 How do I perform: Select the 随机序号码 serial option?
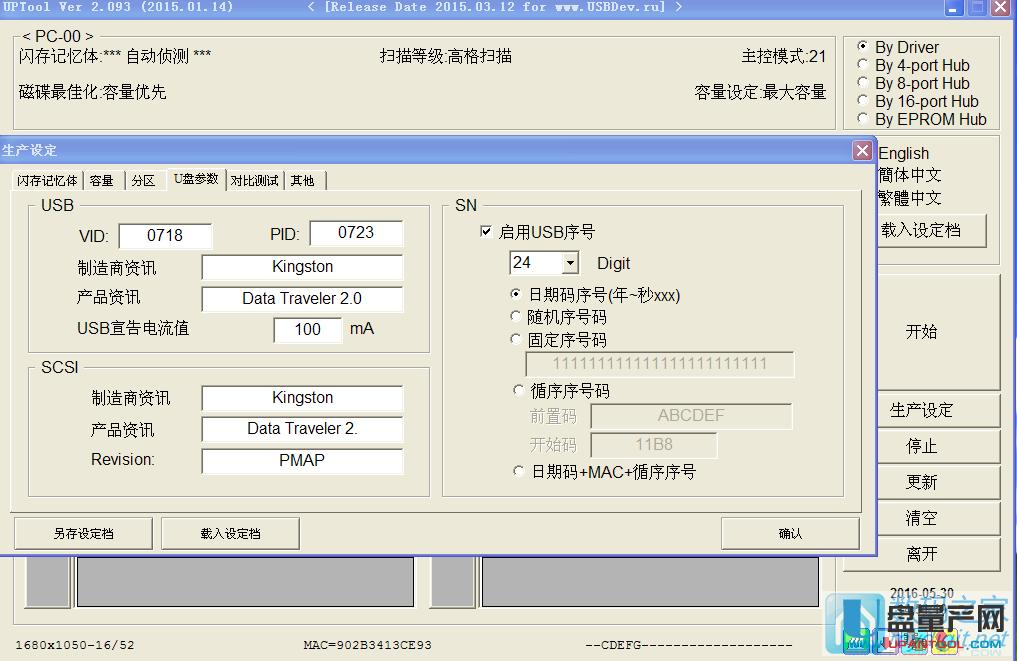click(x=518, y=316)
